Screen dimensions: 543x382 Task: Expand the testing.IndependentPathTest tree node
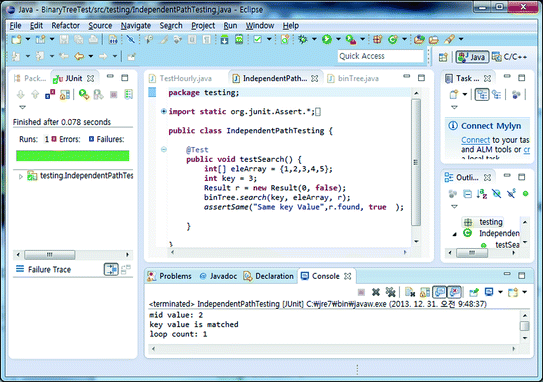(21, 177)
